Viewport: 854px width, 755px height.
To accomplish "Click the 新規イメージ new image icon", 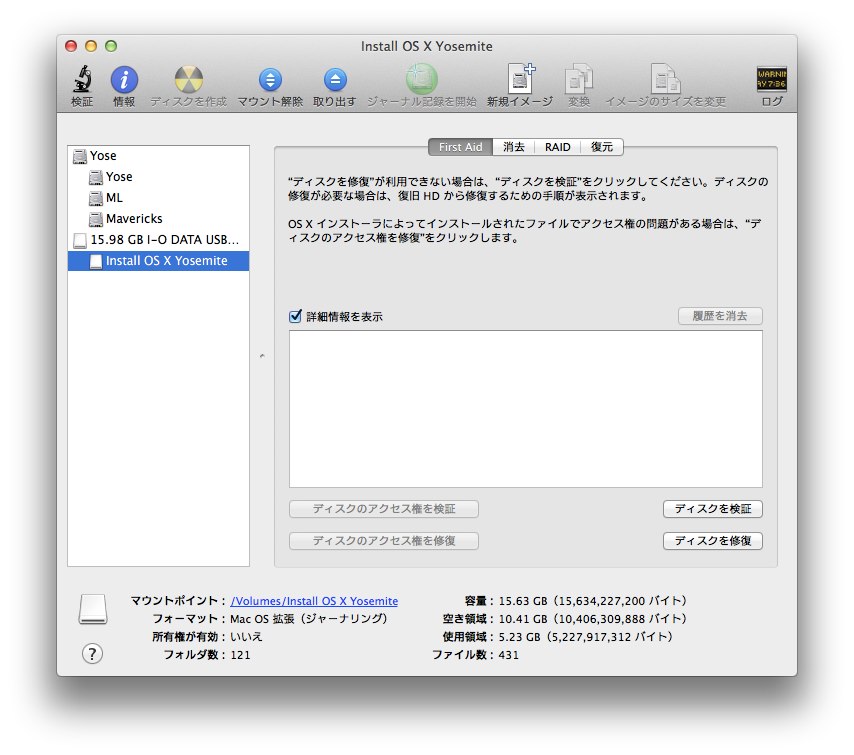I will click(x=521, y=78).
